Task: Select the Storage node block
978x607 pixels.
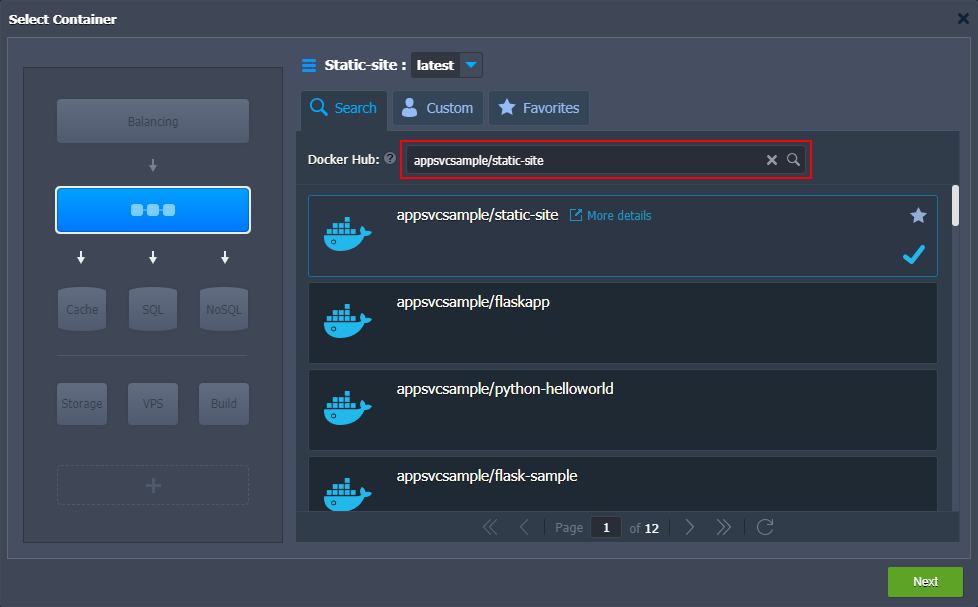Action: pos(82,404)
